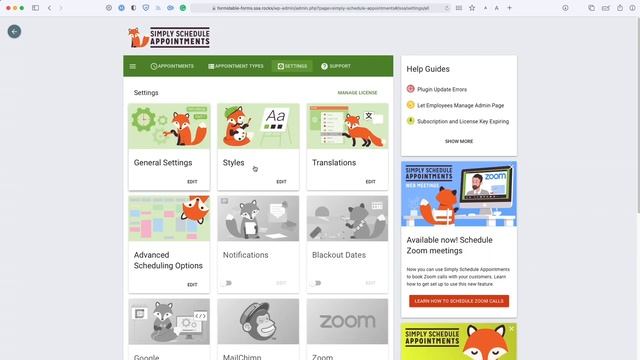Open Subscription and License Key Expiring guide
Viewport: 640px width, 360px height.
tap(463, 121)
